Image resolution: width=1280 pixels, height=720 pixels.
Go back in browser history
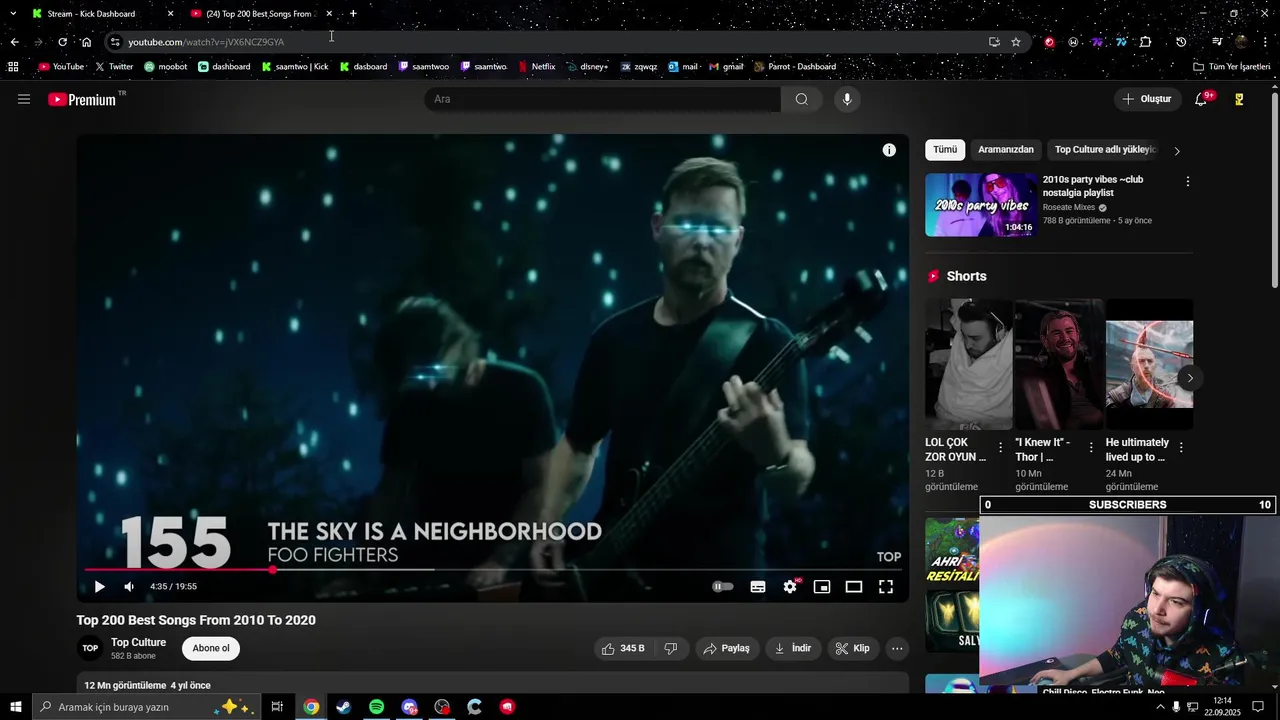[x=14, y=42]
